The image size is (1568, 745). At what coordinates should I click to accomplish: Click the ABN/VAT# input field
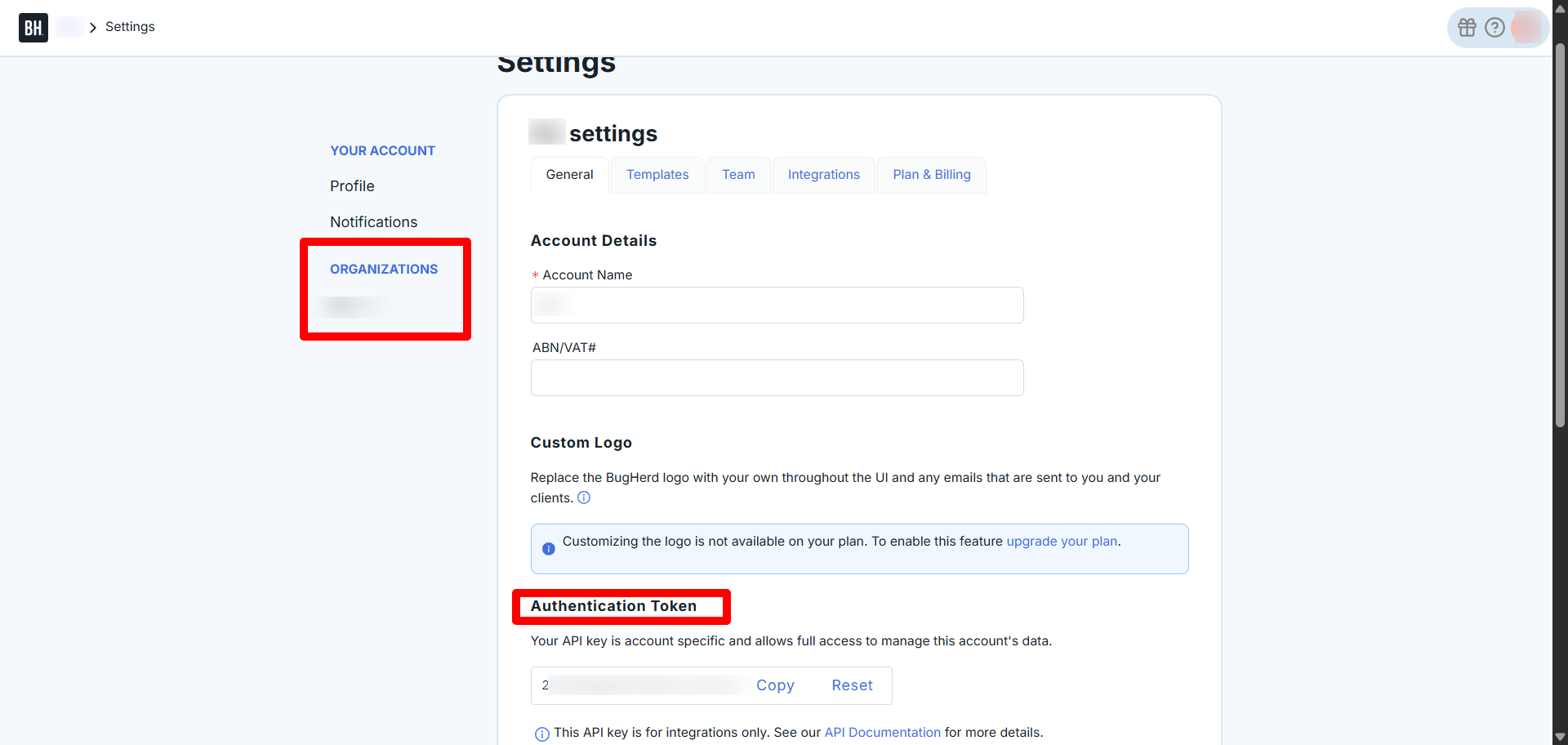777,378
